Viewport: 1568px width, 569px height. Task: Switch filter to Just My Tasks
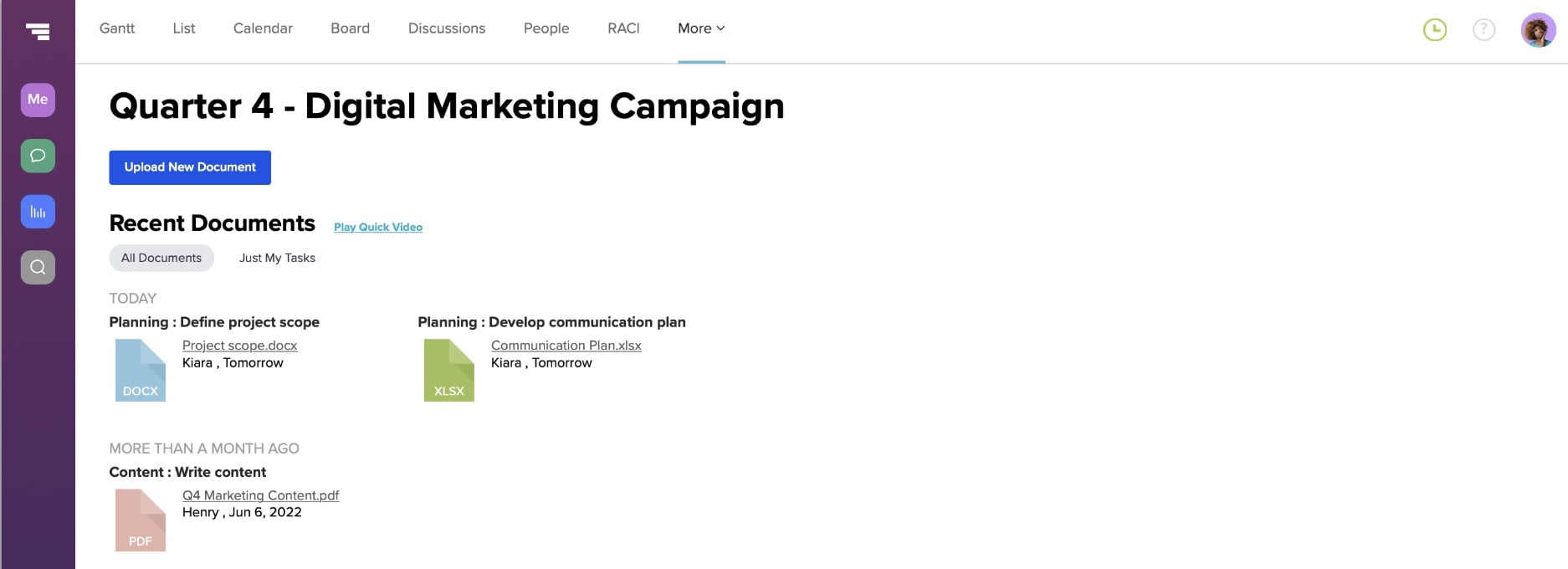(x=276, y=258)
